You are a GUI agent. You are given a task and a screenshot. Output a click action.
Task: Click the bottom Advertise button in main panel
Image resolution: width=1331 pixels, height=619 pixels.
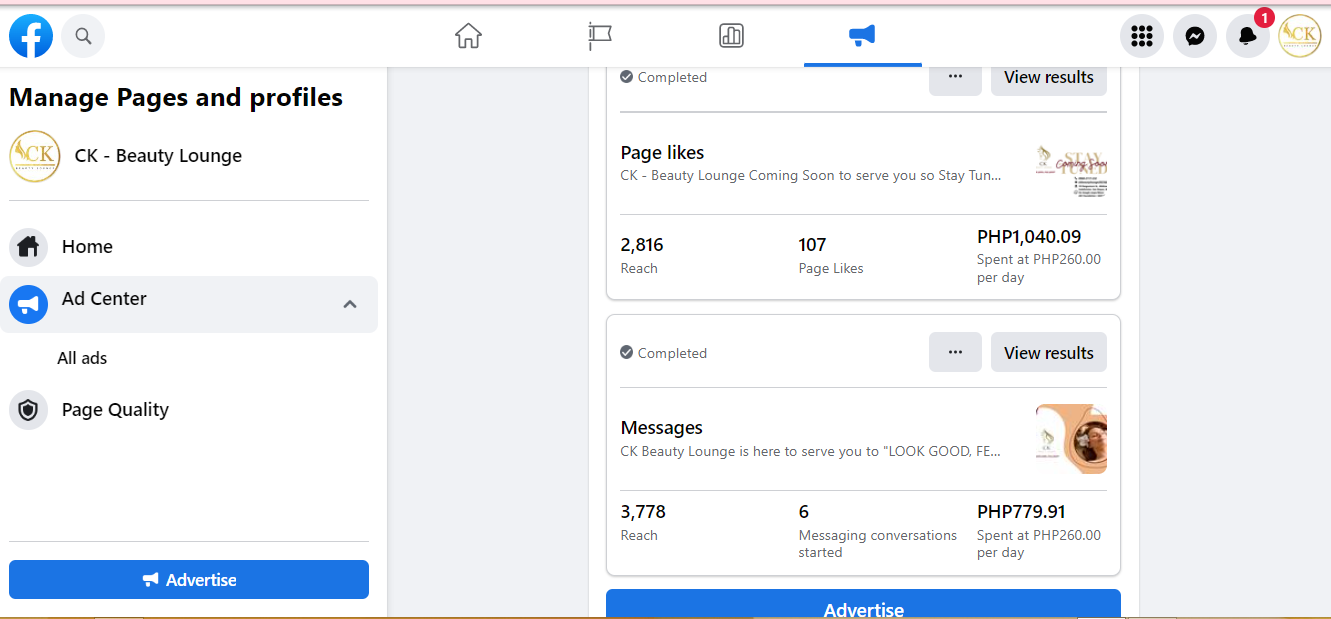coord(863,605)
